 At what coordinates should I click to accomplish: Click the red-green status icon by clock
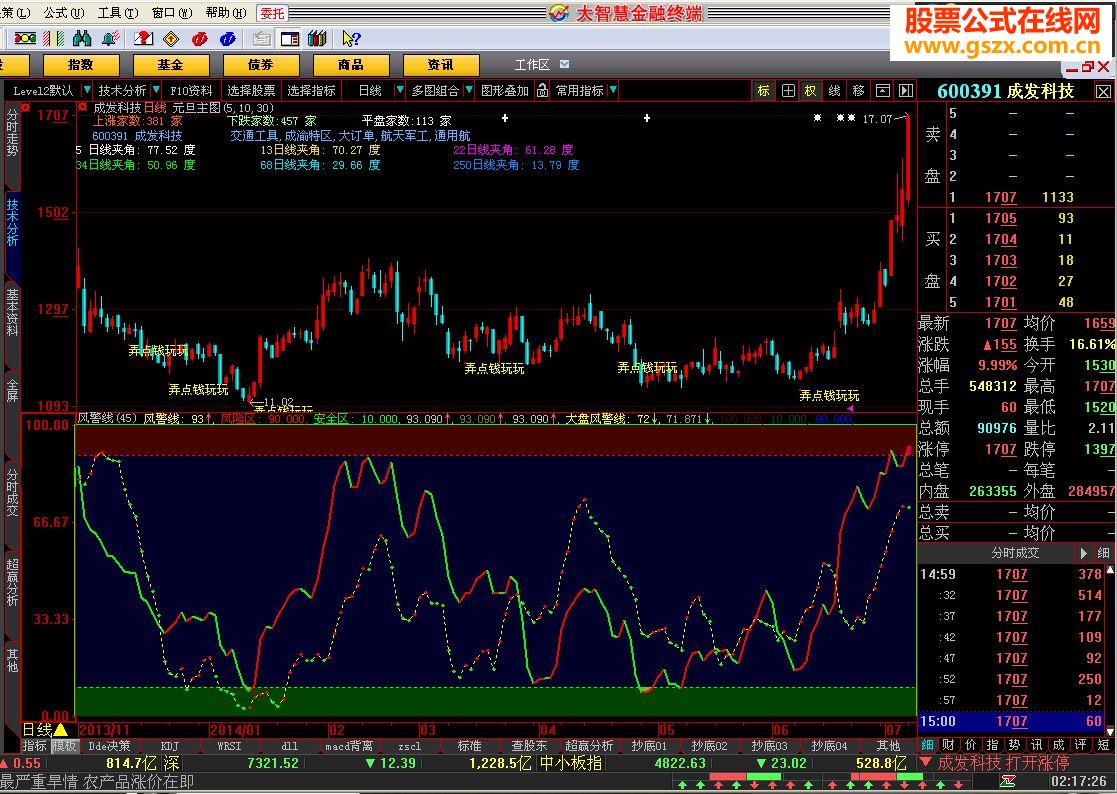(x=1008, y=781)
